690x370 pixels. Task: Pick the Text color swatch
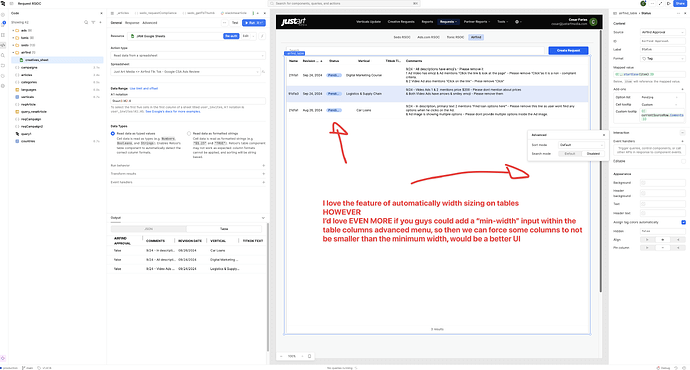[643, 204]
